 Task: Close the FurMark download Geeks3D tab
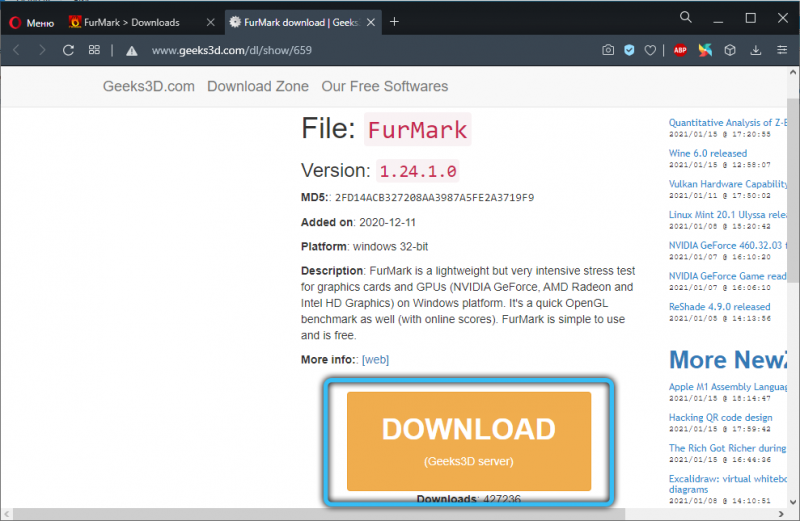371,22
